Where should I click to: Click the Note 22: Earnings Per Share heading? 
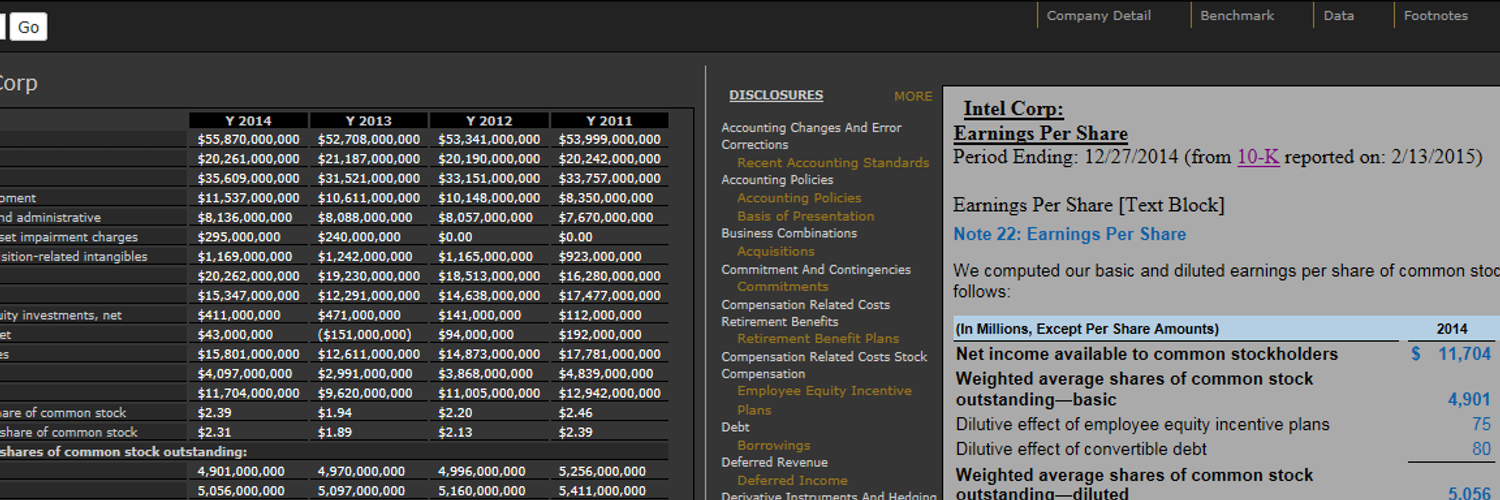pyautogui.click(x=1069, y=234)
